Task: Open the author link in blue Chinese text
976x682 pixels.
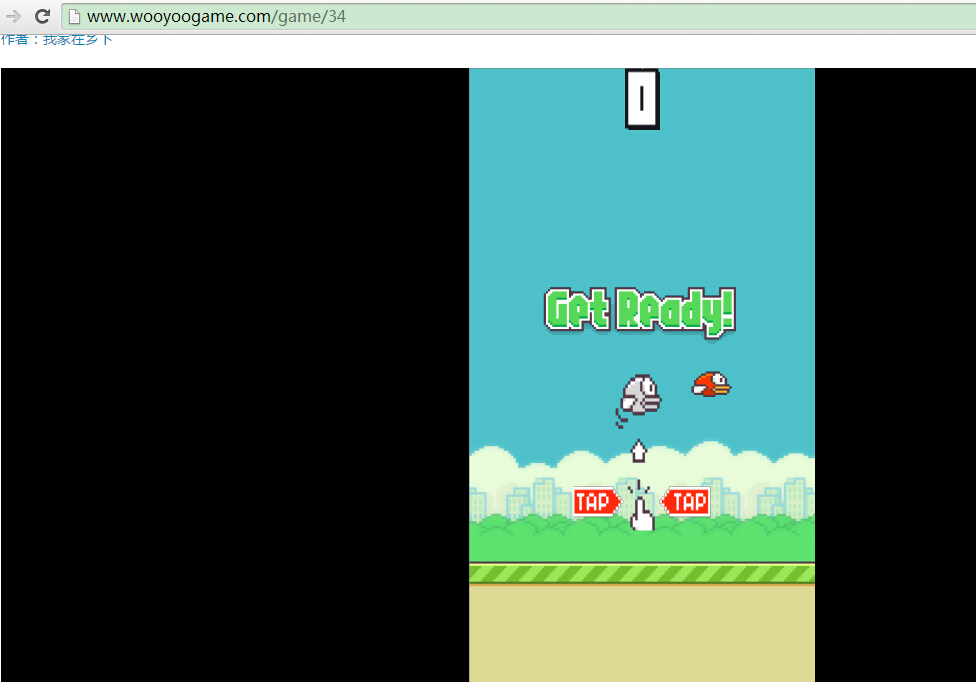Action: [57, 40]
